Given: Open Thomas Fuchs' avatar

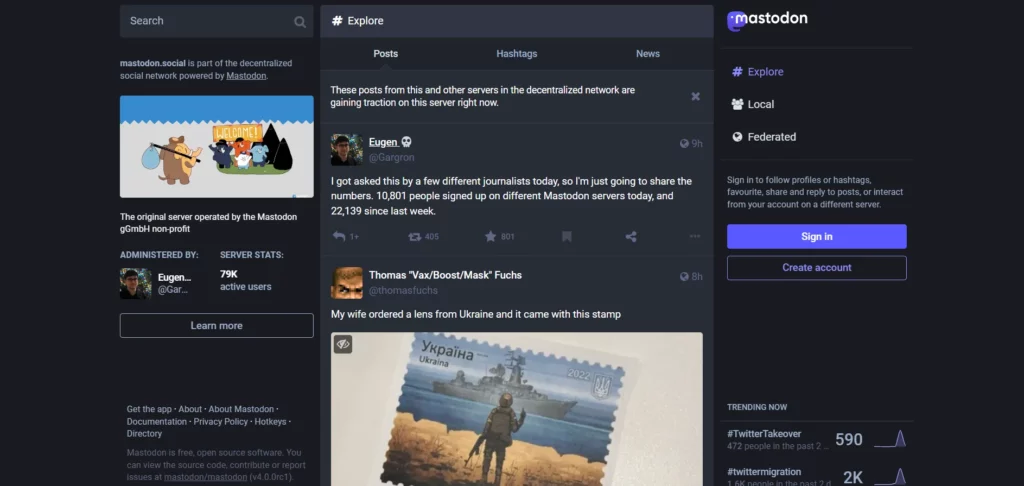Looking at the screenshot, I should (347, 283).
